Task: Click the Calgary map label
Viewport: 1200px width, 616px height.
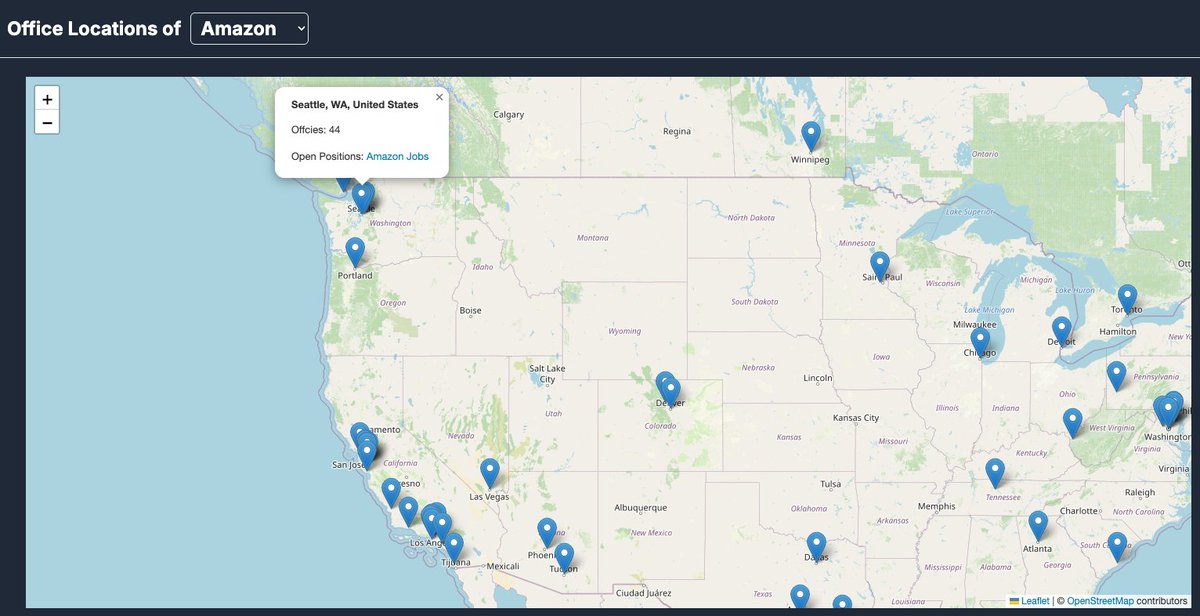Action: point(509,114)
